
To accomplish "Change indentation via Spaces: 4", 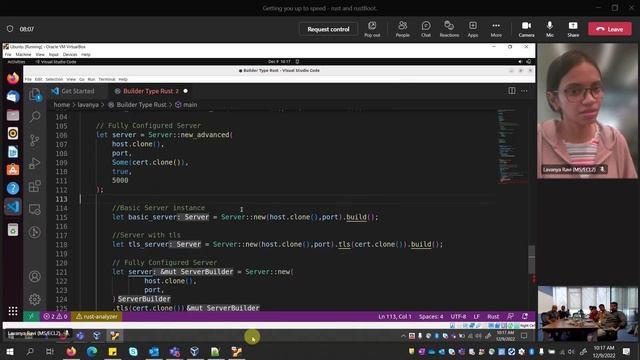I will pyautogui.click(x=431, y=316).
